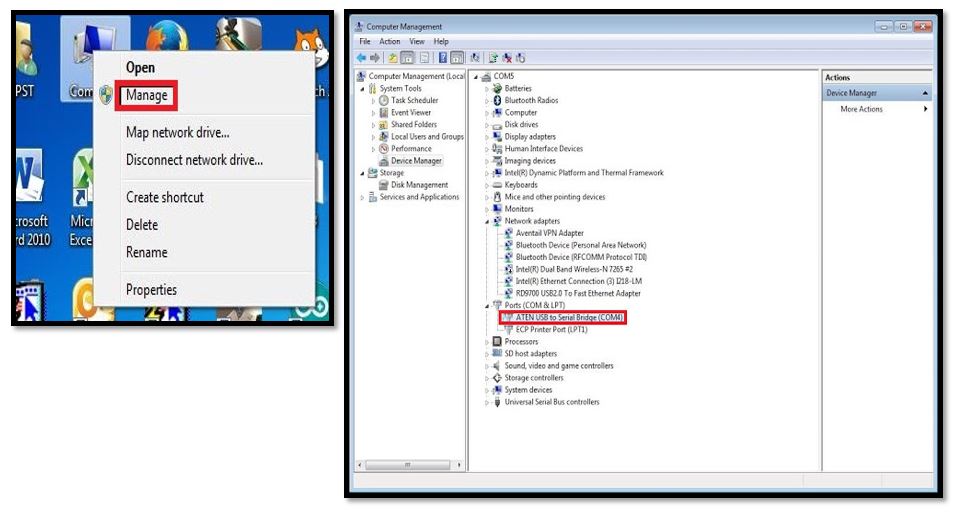Choose Rename in the context menu

tap(147, 252)
